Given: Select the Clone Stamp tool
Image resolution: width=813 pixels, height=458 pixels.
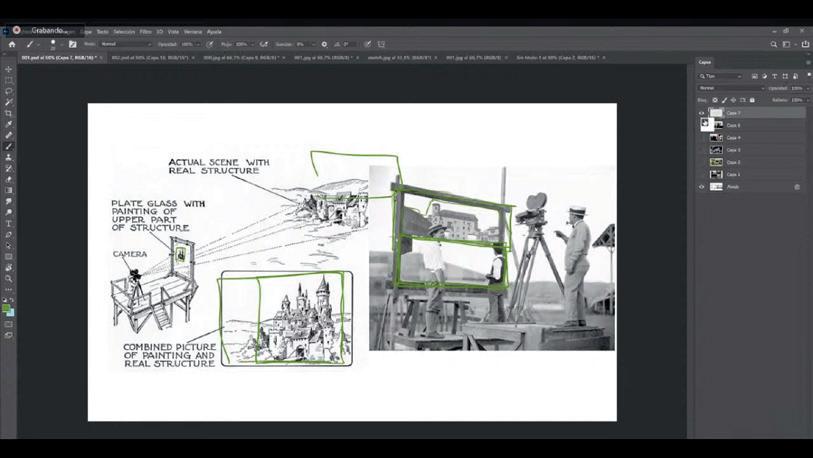Looking at the screenshot, I should [x=8, y=157].
